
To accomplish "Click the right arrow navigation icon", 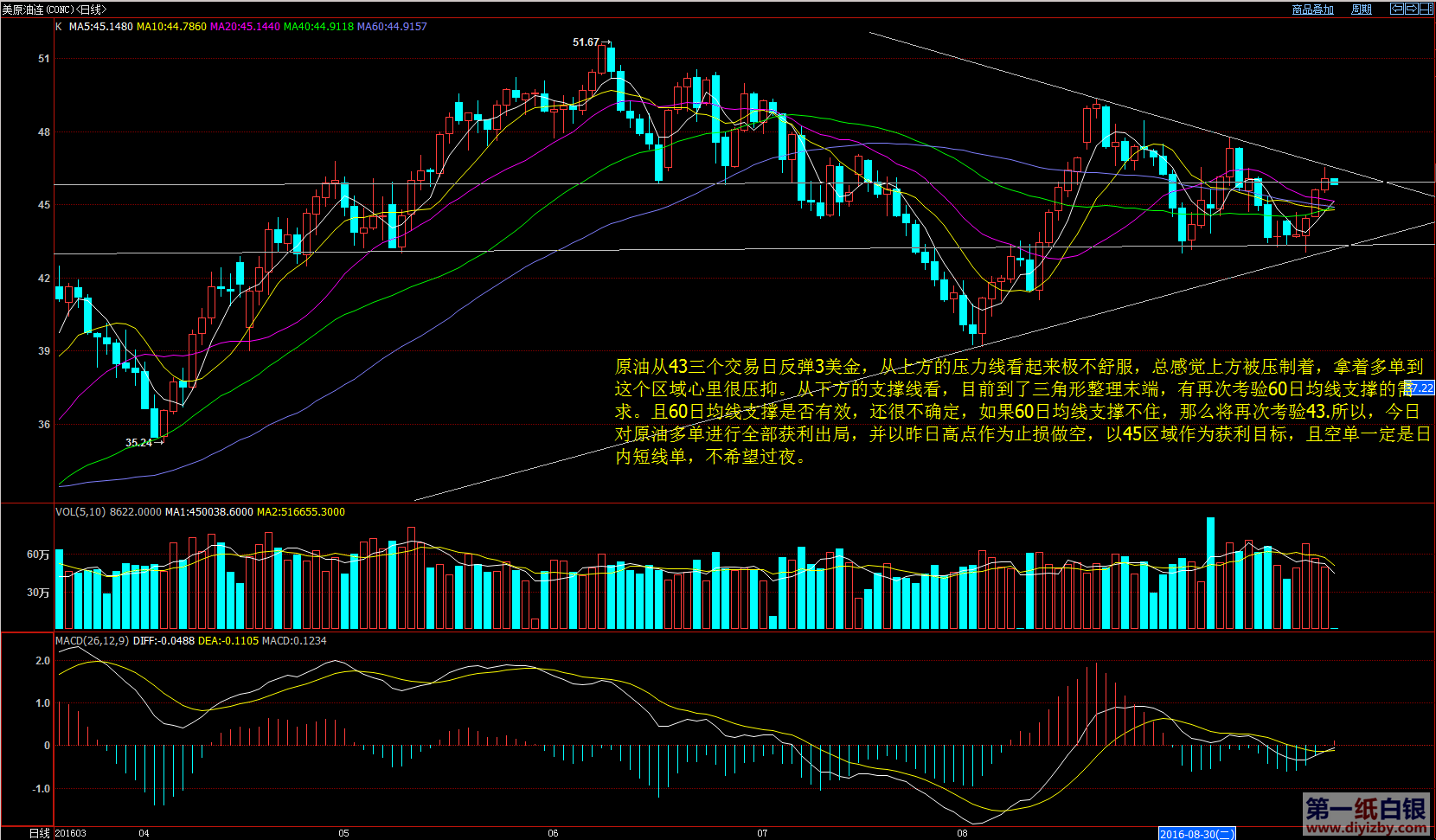I will [x=1411, y=9].
